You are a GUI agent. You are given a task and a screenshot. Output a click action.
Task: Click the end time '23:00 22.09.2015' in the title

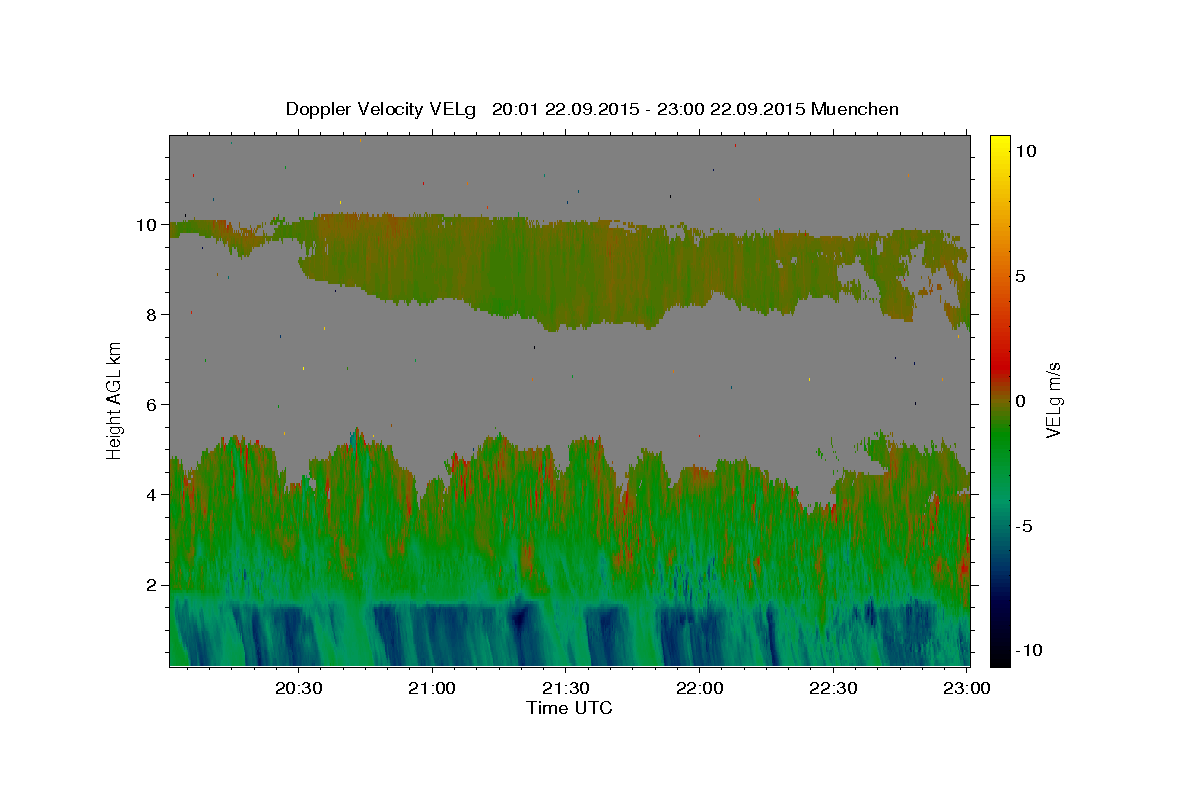732,109
